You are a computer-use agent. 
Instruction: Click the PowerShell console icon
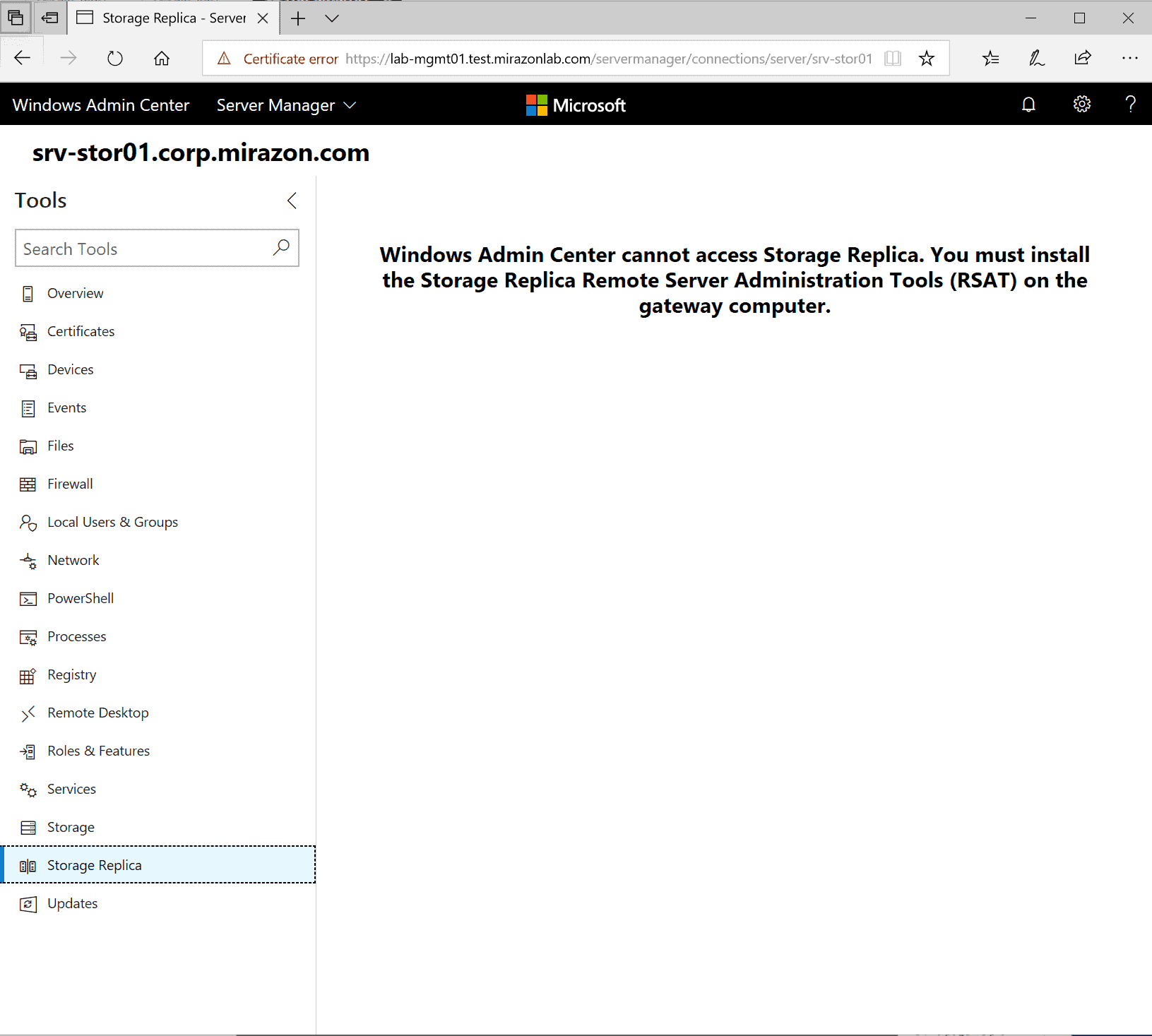(28, 599)
